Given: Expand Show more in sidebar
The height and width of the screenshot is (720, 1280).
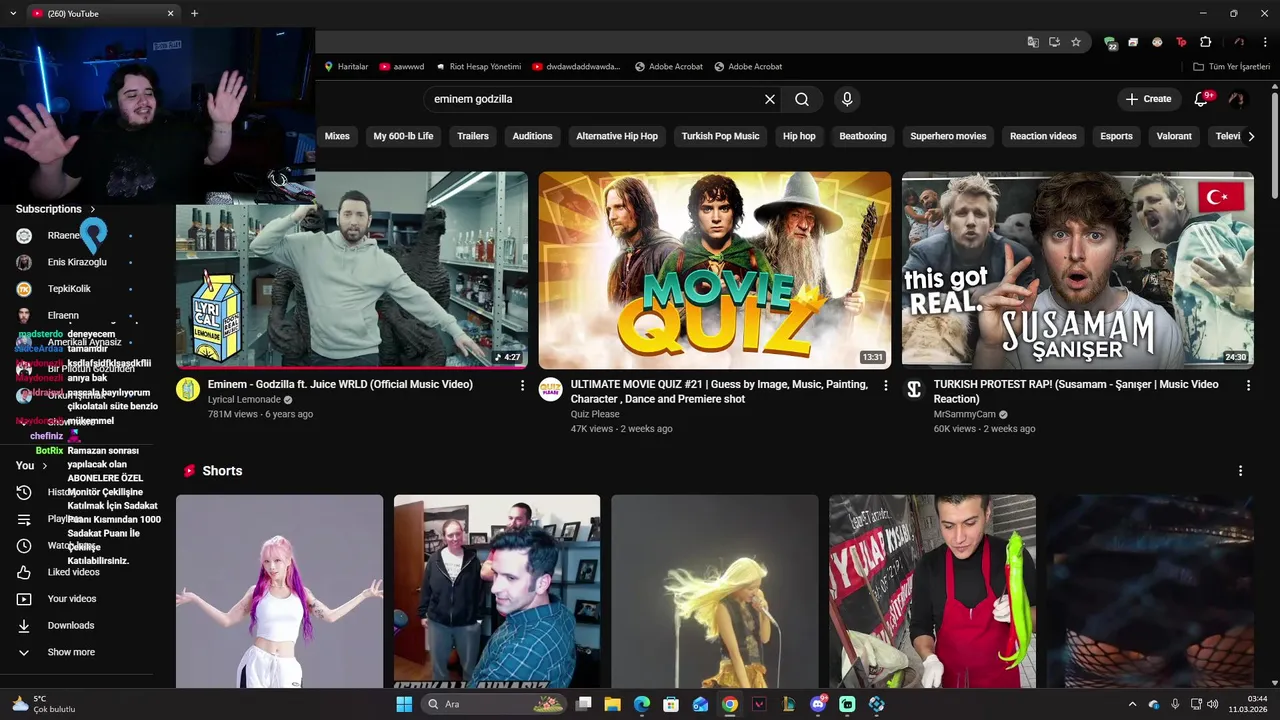Looking at the screenshot, I should click(x=71, y=652).
